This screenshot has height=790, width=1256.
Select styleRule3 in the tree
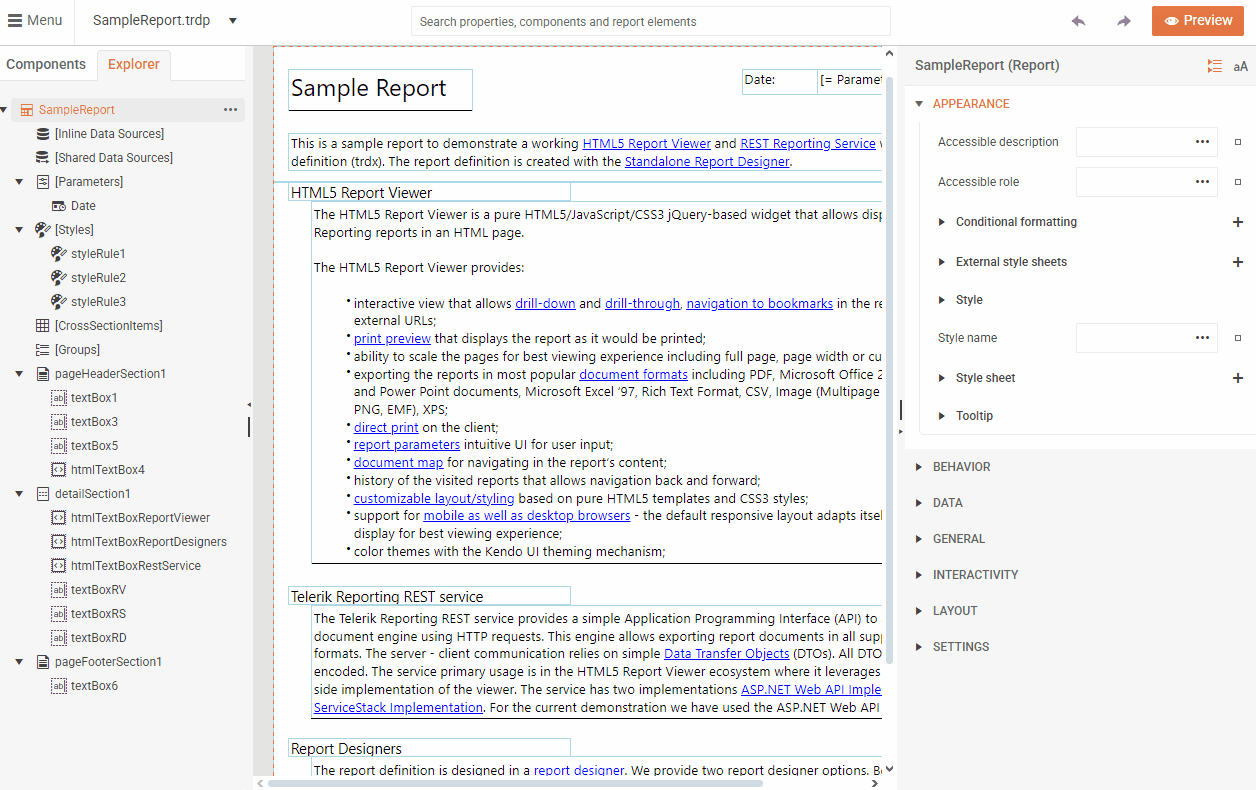click(x=98, y=302)
